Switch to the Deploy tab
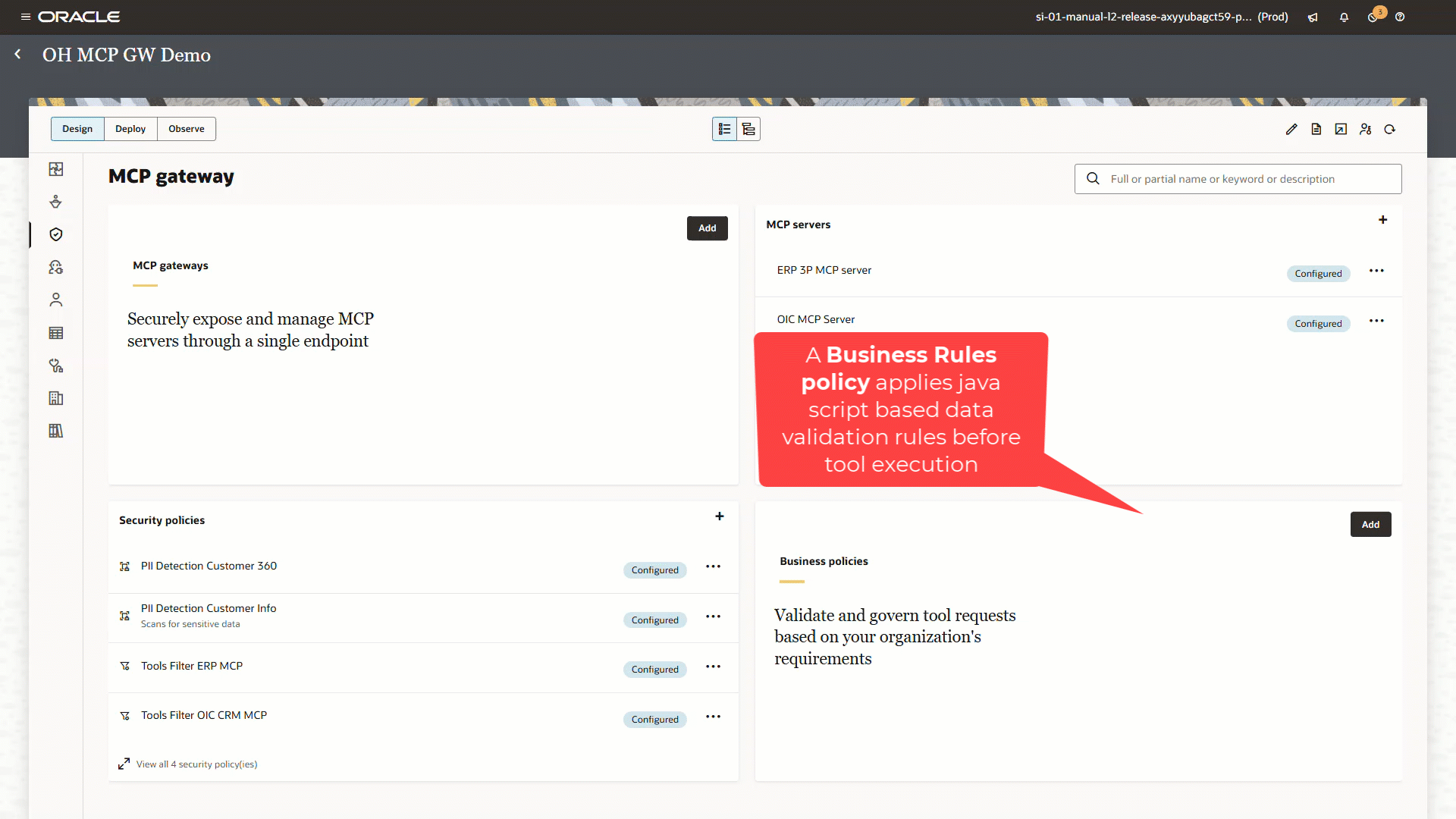The width and height of the screenshot is (1456, 819). (x=130, y=129)
